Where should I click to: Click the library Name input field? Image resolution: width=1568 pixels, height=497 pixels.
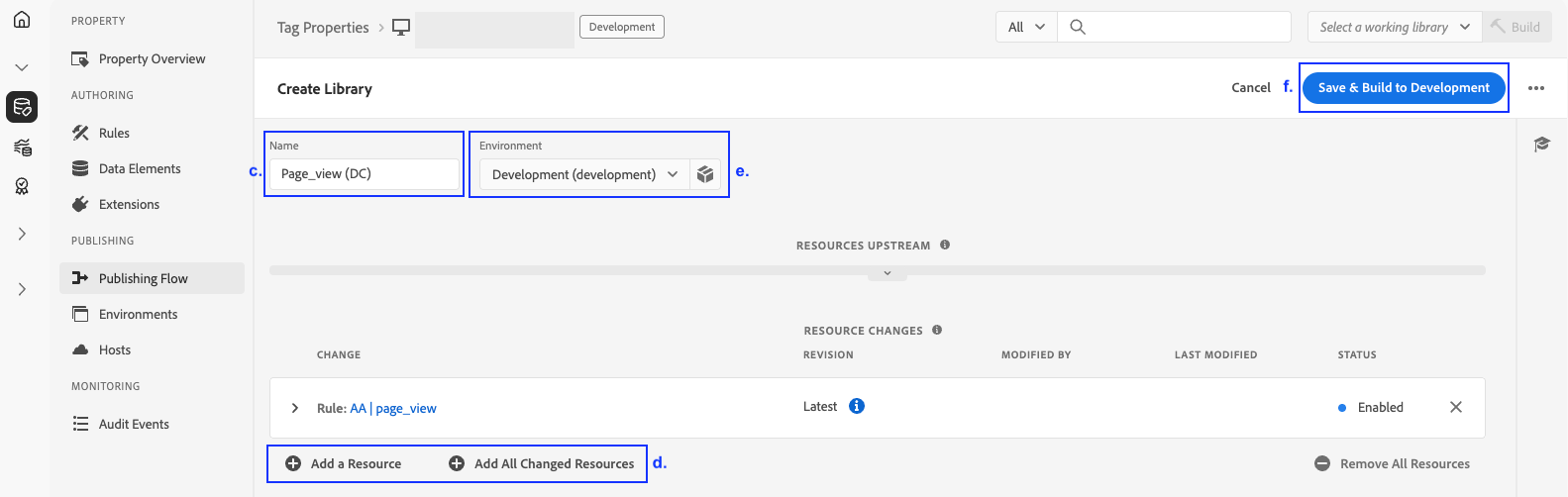364,174
